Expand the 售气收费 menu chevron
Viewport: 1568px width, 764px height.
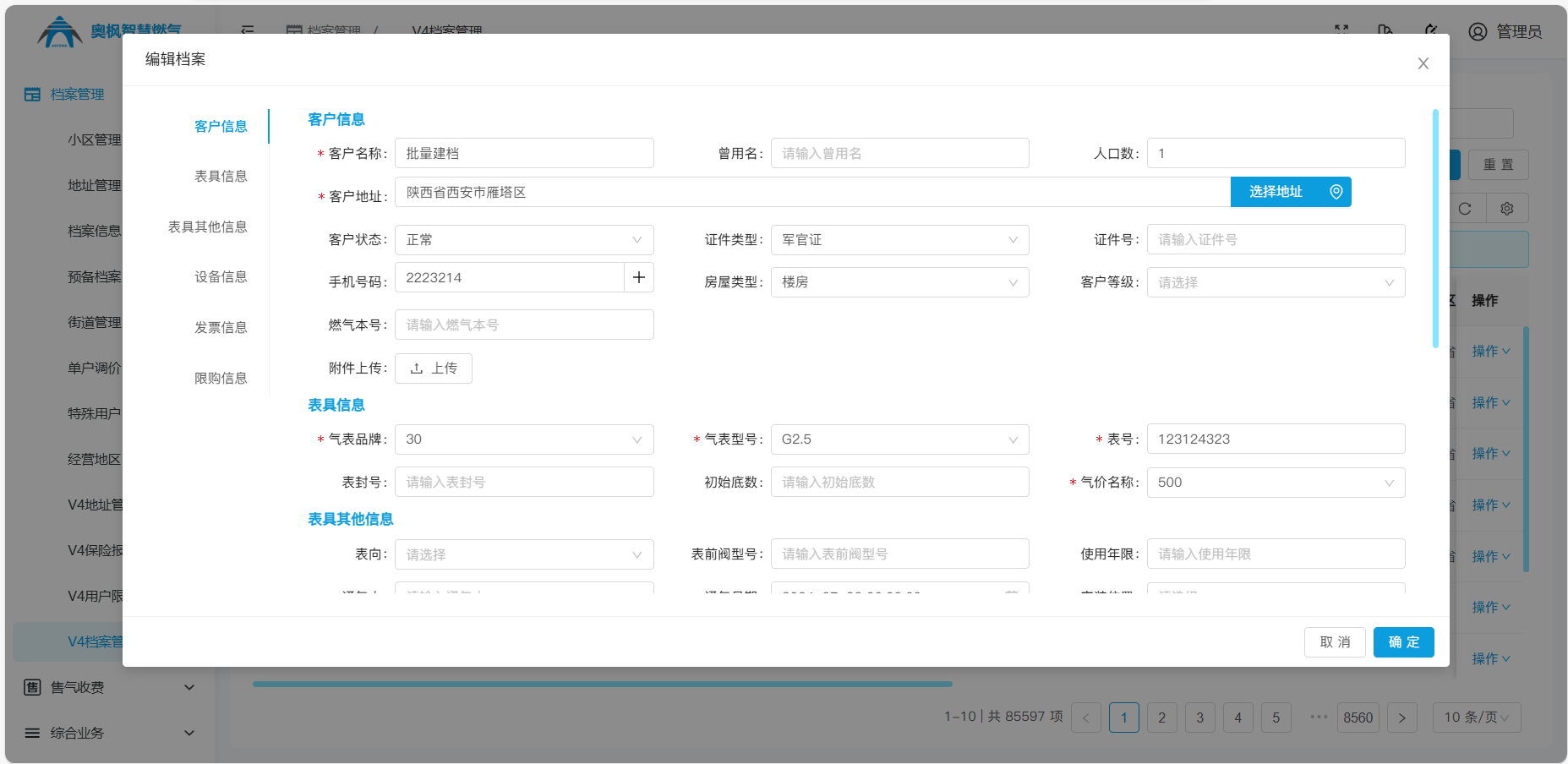coord(189,687)
